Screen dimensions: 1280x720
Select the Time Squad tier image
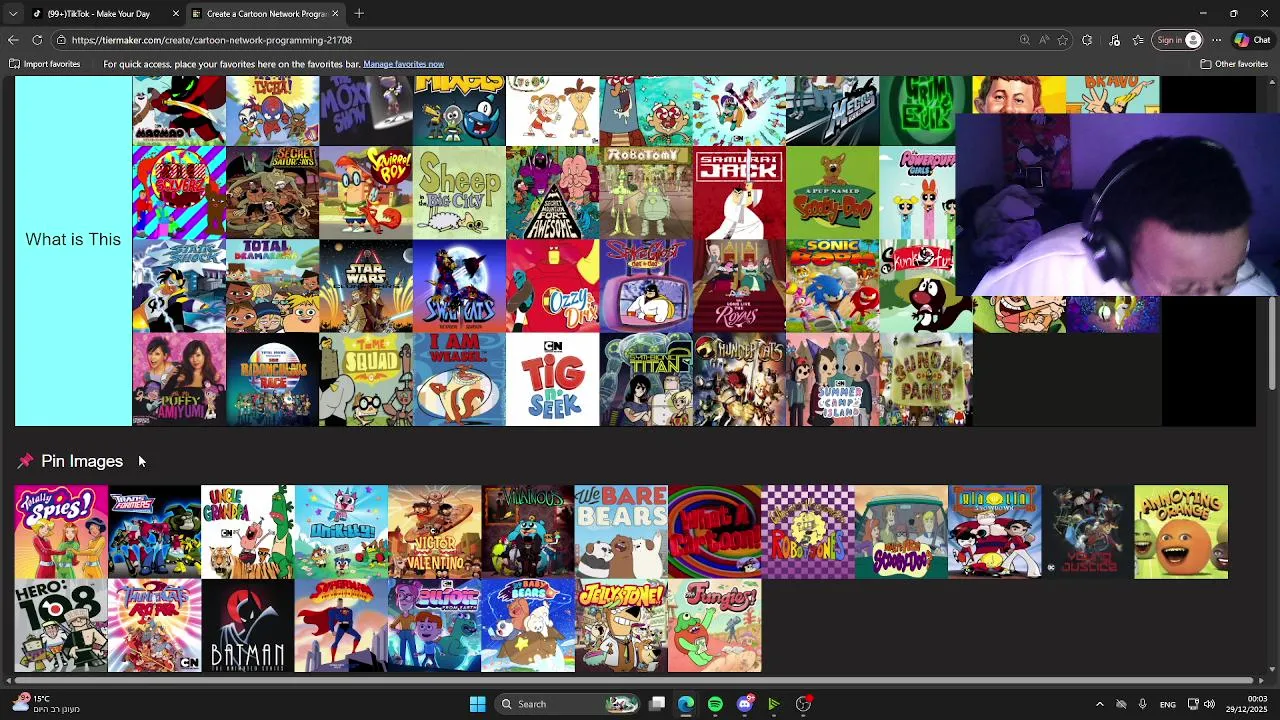tap(366, 379)
